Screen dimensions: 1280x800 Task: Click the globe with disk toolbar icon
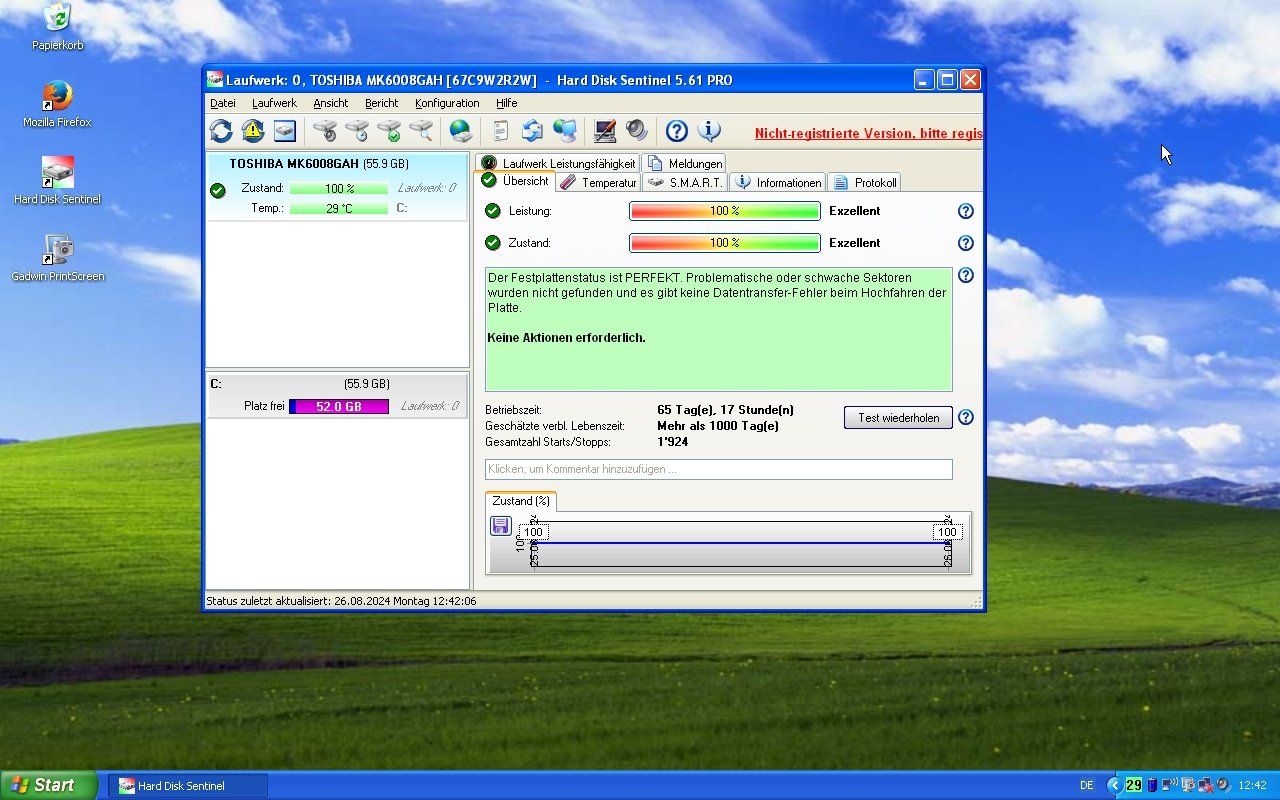(x=461, y=131)
